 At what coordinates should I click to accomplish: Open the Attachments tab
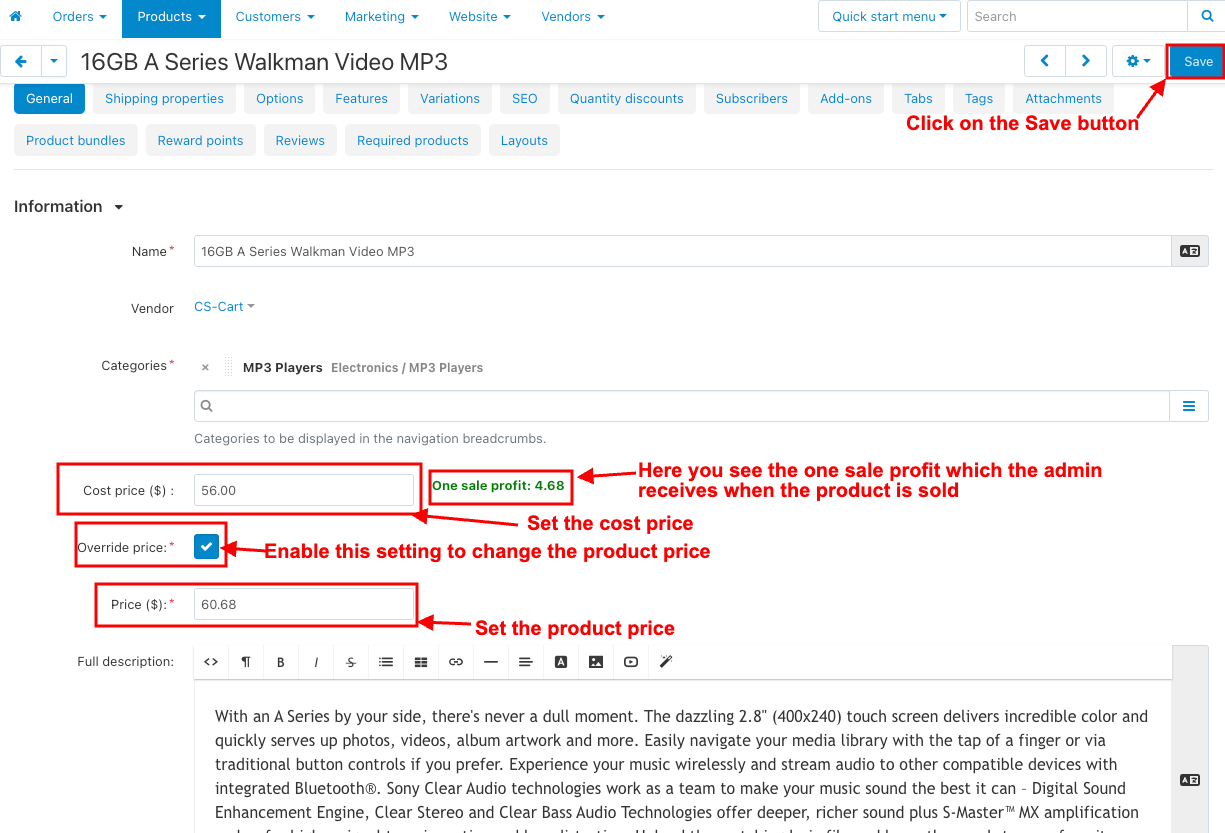click(x=1063, y=98)
